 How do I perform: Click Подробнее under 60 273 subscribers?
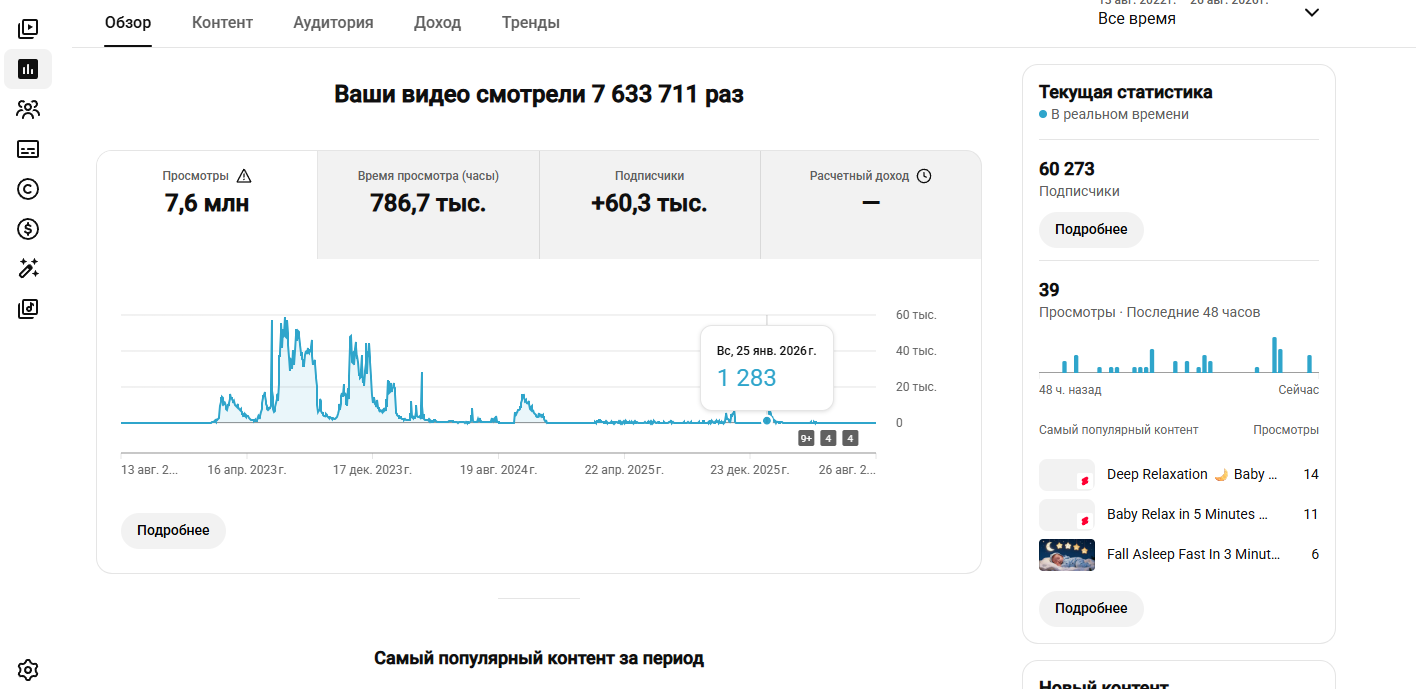pyautogui.click(x=1091, y=229)
